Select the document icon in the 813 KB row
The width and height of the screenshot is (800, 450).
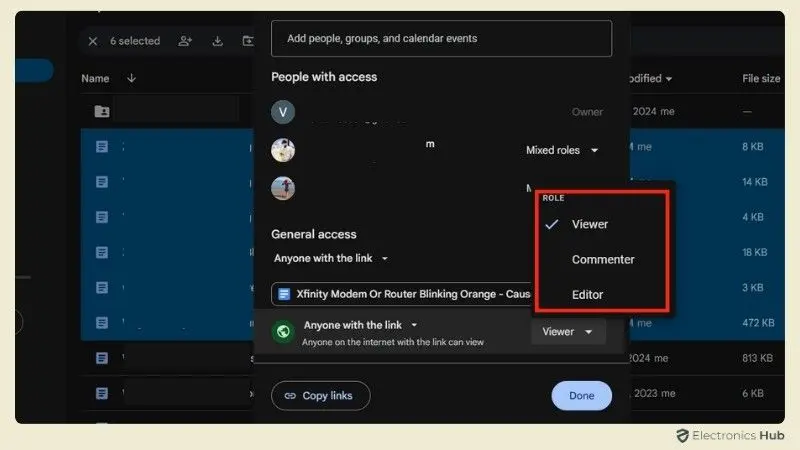coord(102,358)
